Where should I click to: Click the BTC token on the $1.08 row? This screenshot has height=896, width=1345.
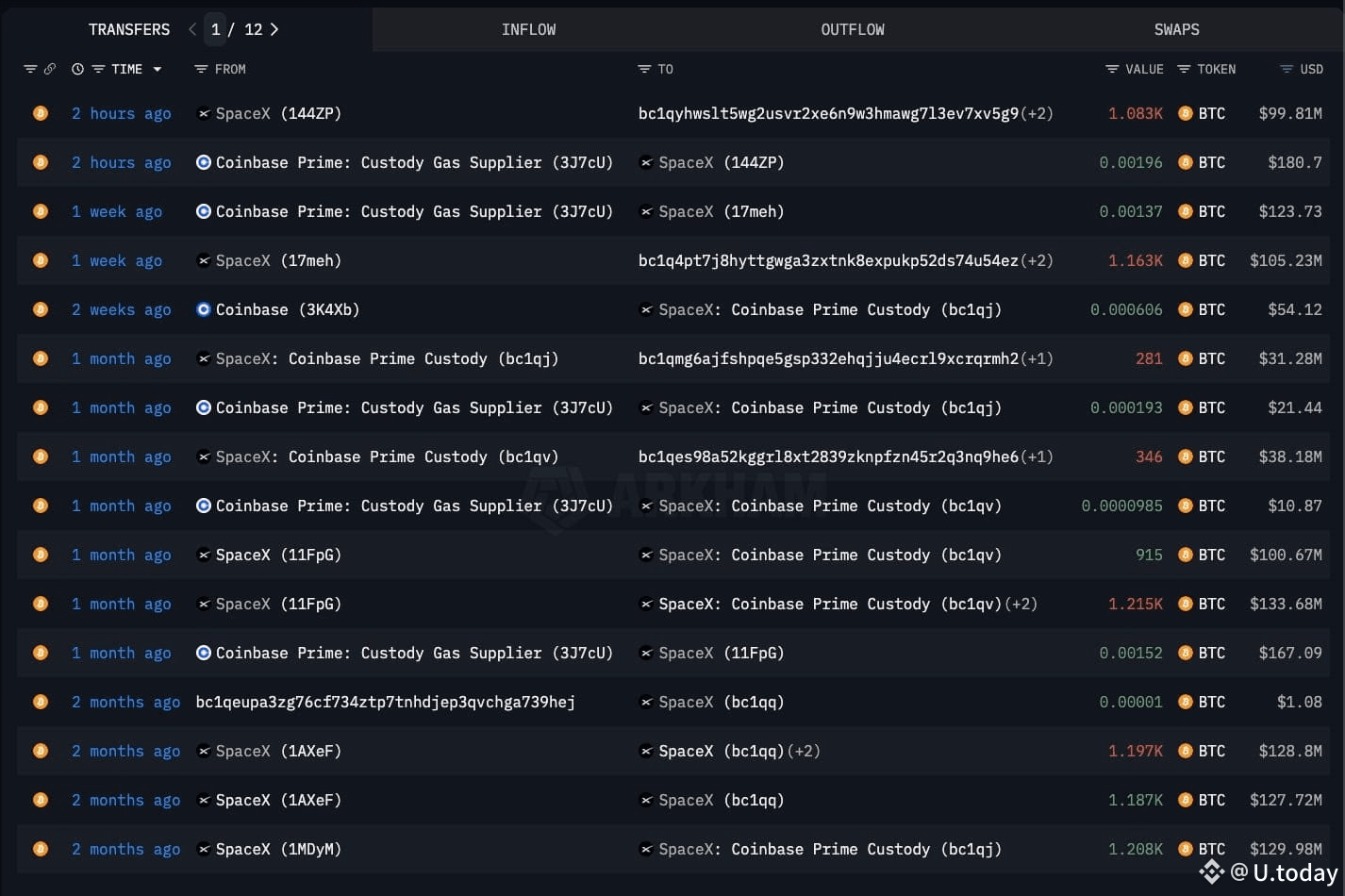(1202, 702)
